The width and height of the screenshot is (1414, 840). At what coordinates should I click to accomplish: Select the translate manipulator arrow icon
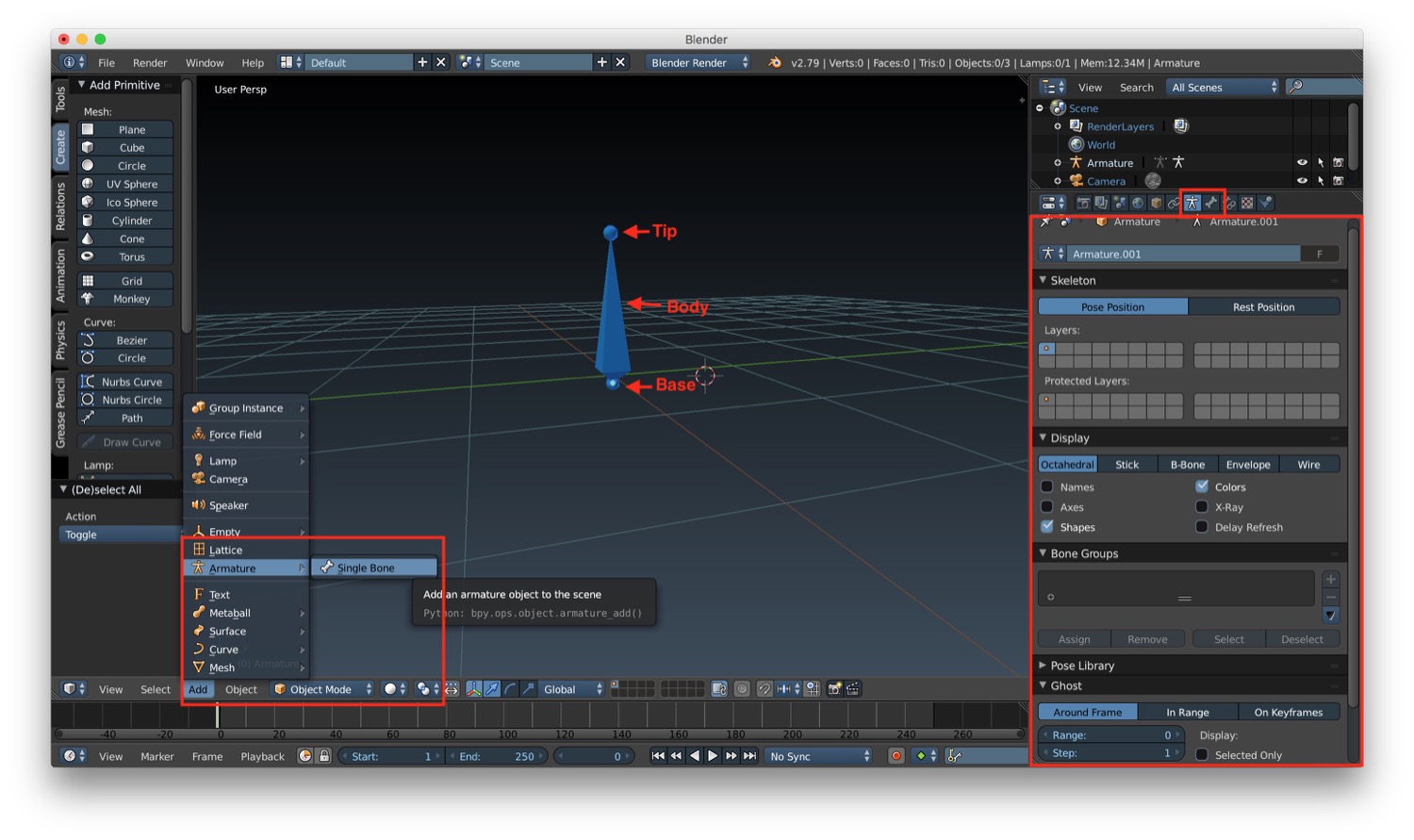tap(492, 689)
